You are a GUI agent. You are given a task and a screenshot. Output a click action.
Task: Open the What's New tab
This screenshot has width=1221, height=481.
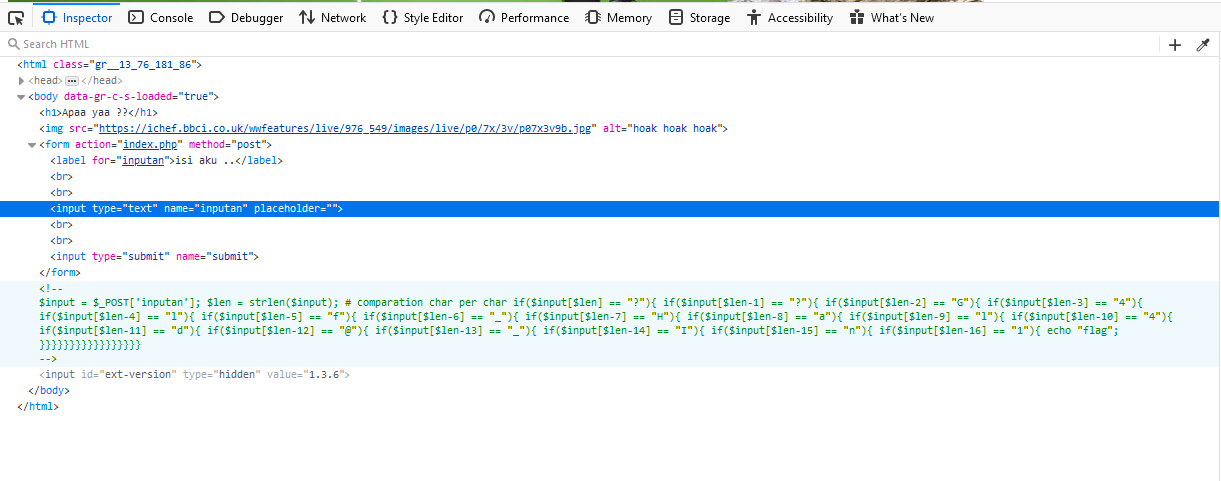coord(891,18)
